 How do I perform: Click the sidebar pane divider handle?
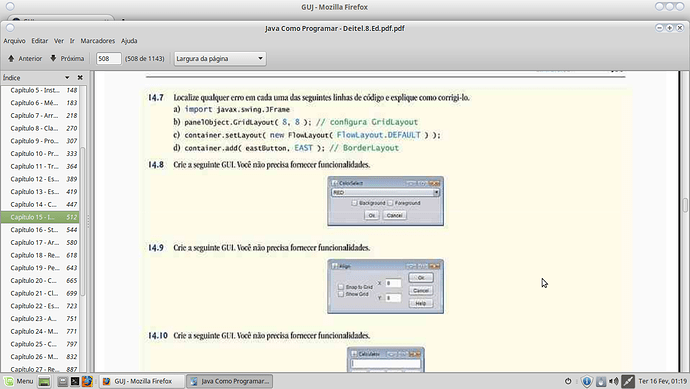pos(88,221)
